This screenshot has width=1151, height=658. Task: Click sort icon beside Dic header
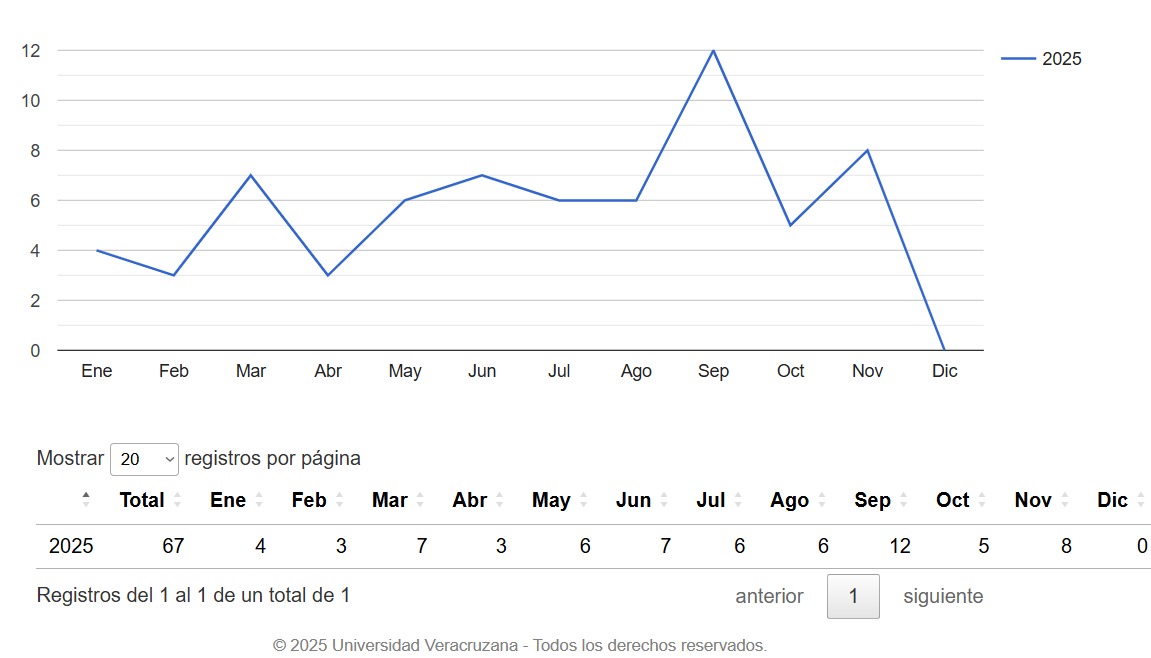tap(1141, 500)
